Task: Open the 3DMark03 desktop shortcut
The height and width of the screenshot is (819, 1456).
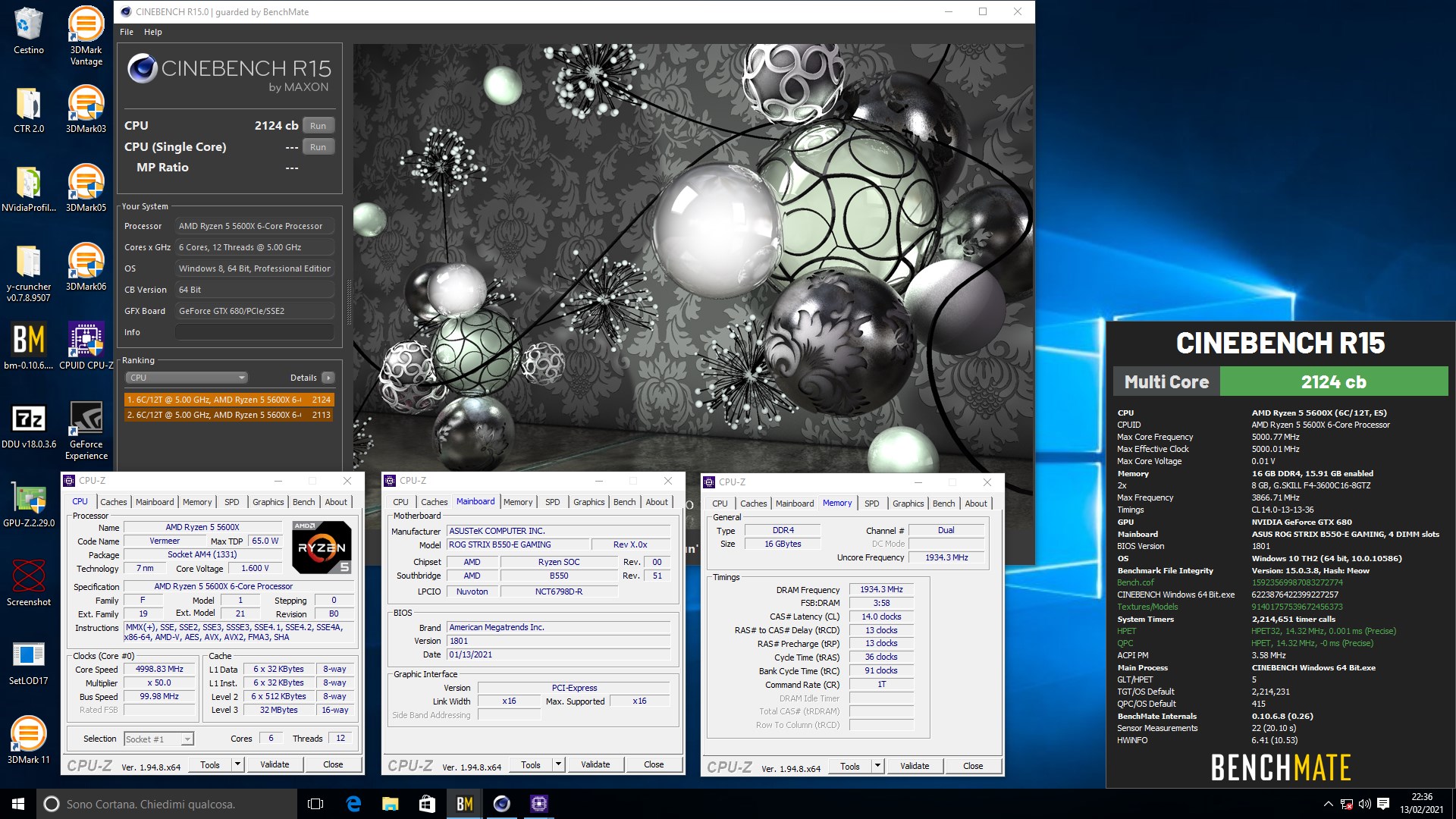Action: (x=86, y=111)
